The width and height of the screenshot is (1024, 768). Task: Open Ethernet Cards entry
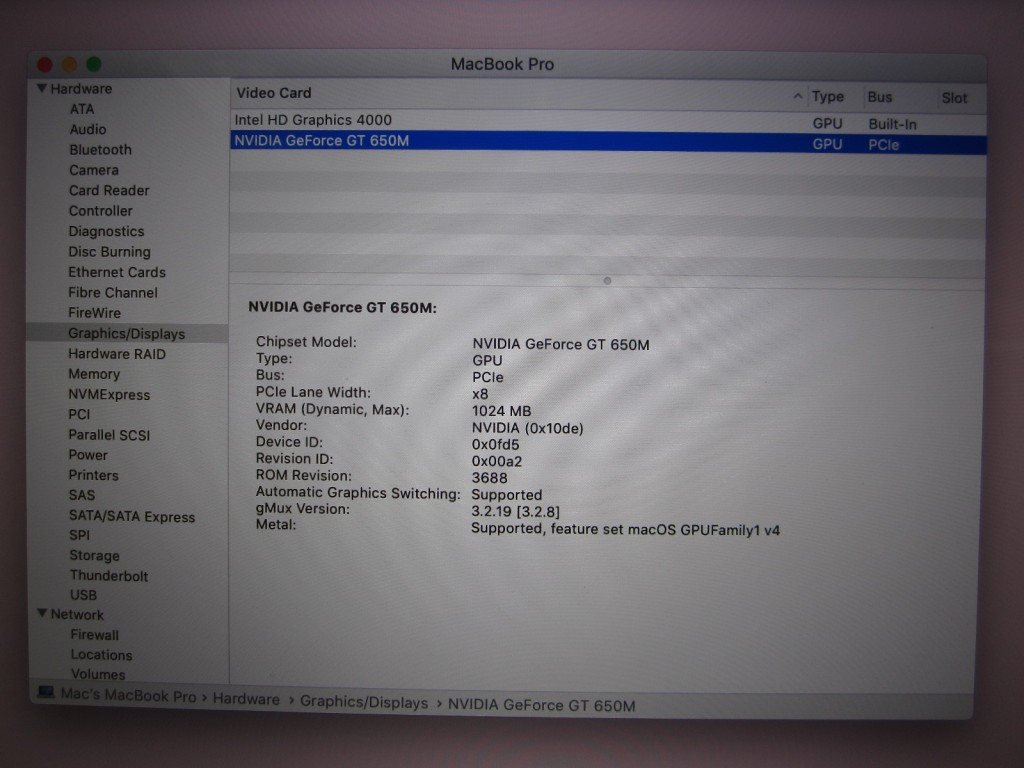click(117, 272)
